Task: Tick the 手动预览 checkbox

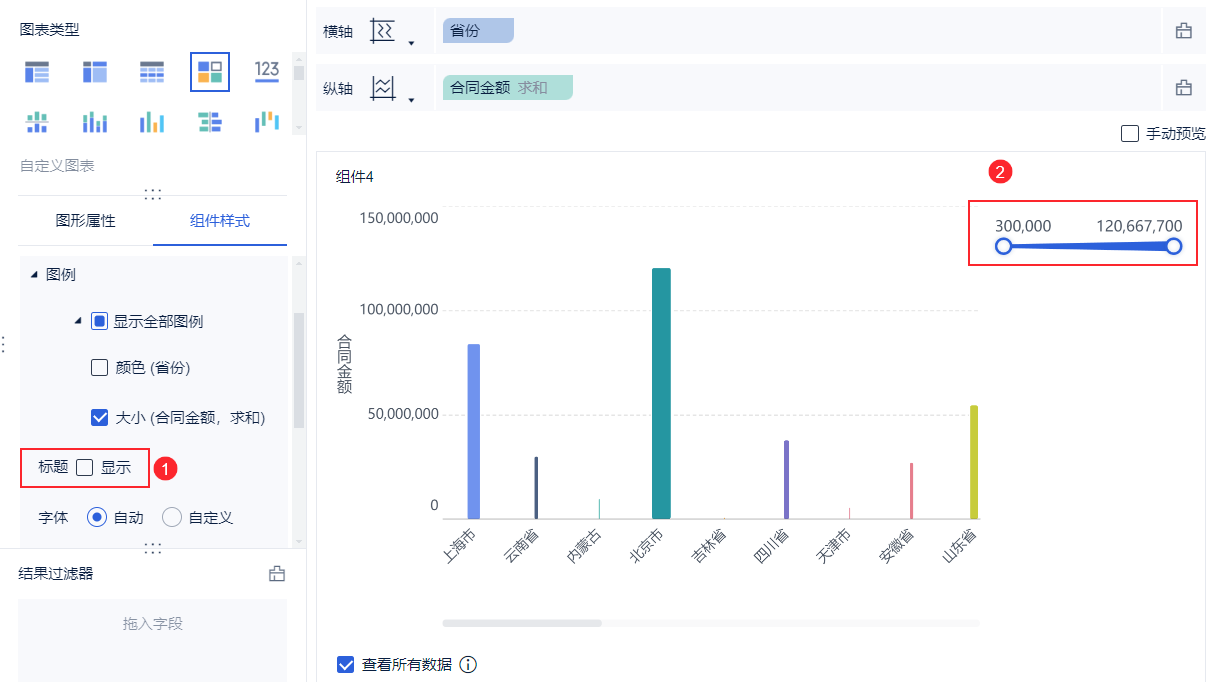Action: pos(1130,133)
